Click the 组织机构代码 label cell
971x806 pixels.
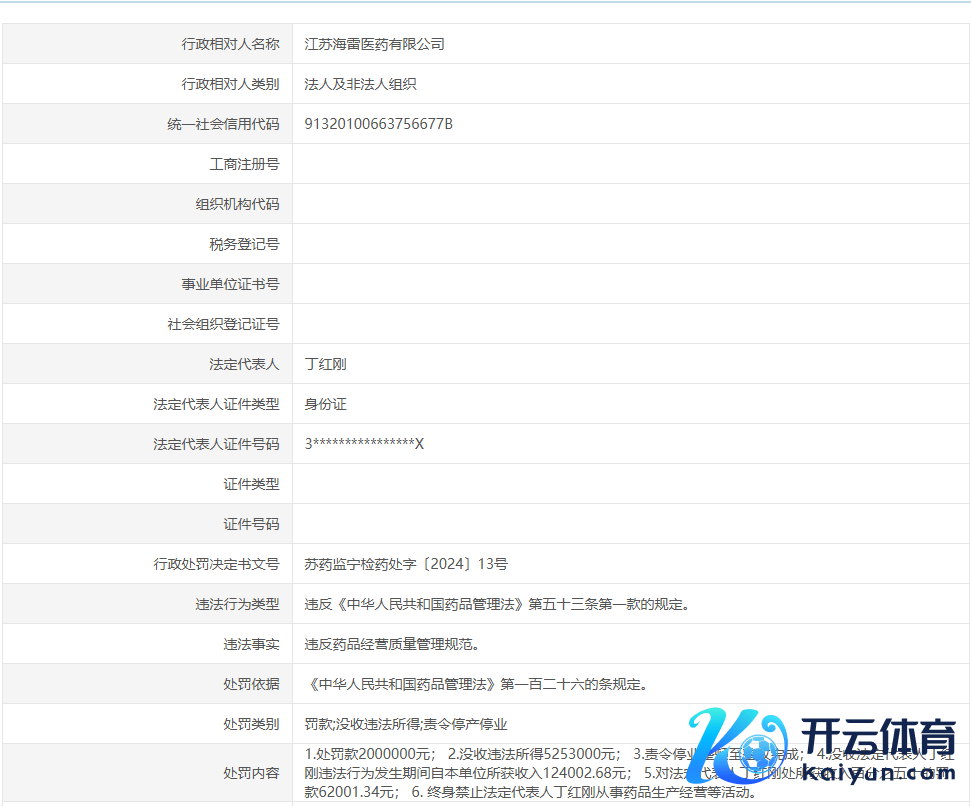coord(237,204)
